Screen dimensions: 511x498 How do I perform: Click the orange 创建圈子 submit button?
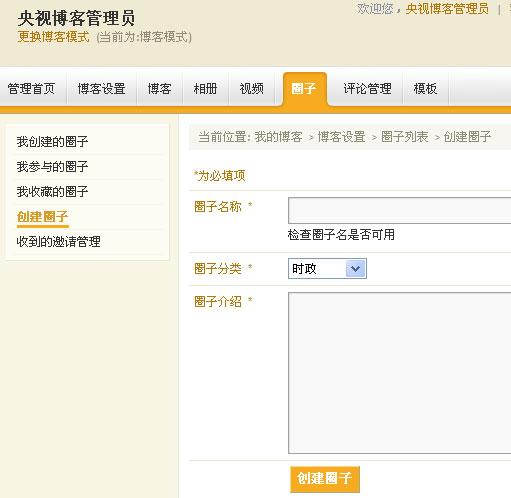coord(325,479)
